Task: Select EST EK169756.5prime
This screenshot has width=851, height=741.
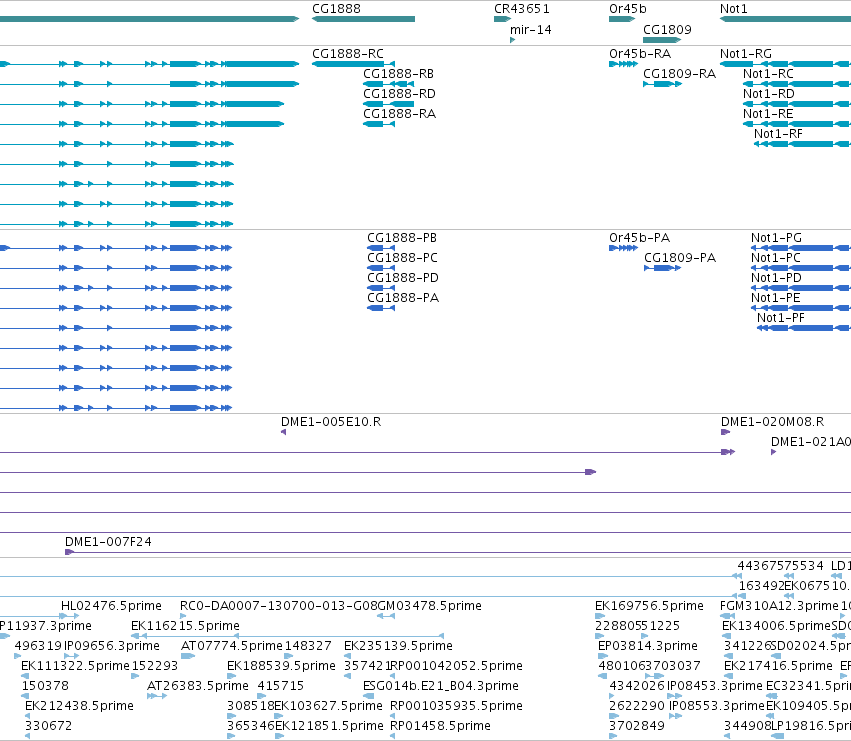Action: tap(600, 616)
